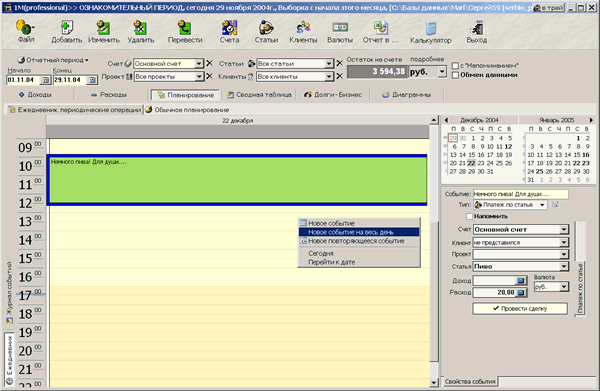This screenshot has width=600, height=391.
Task: Go to next month in mini calendar
Action: point(591,120)
